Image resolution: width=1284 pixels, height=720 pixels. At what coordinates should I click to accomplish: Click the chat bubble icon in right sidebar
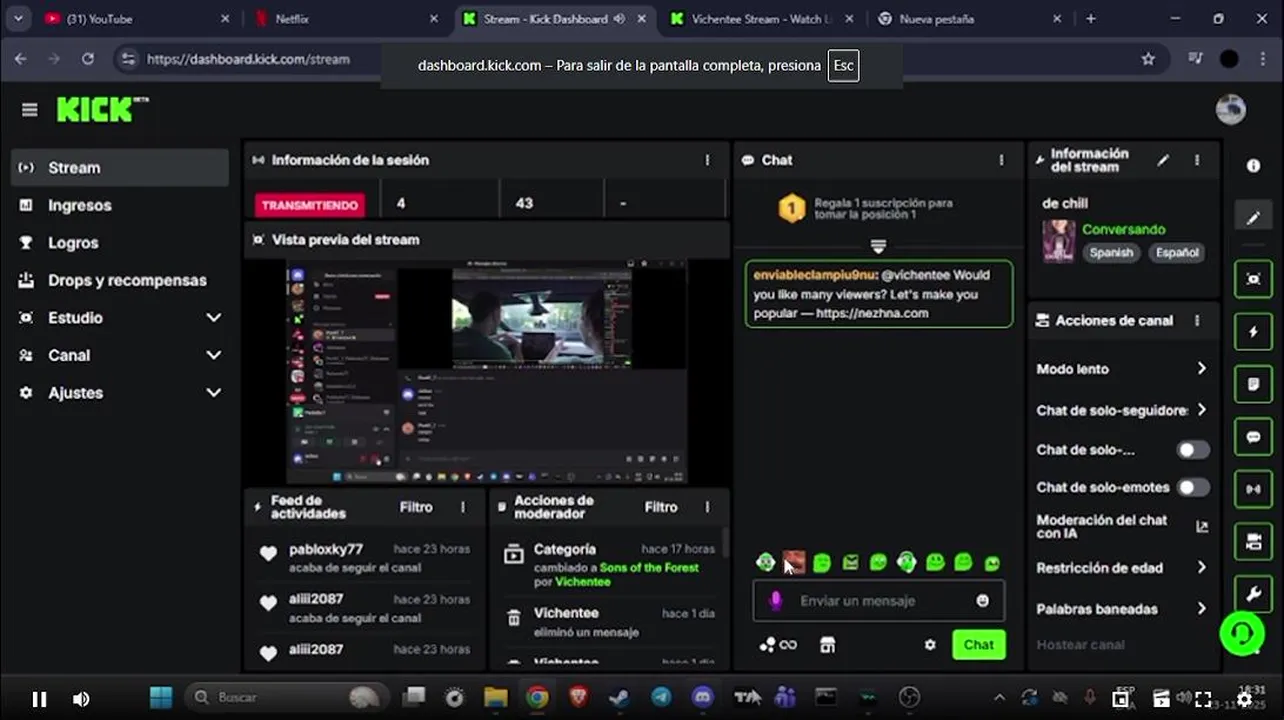(1253, 437)
